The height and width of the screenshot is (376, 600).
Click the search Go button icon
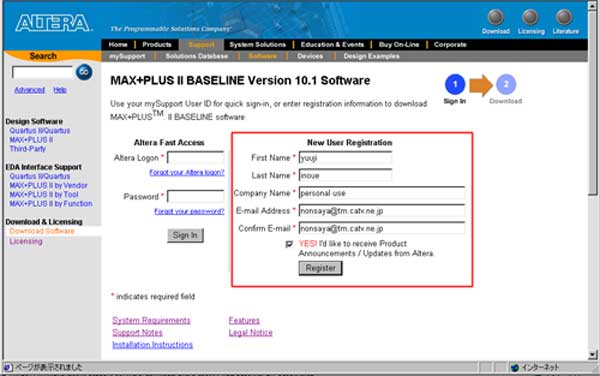tap(84, 72)
